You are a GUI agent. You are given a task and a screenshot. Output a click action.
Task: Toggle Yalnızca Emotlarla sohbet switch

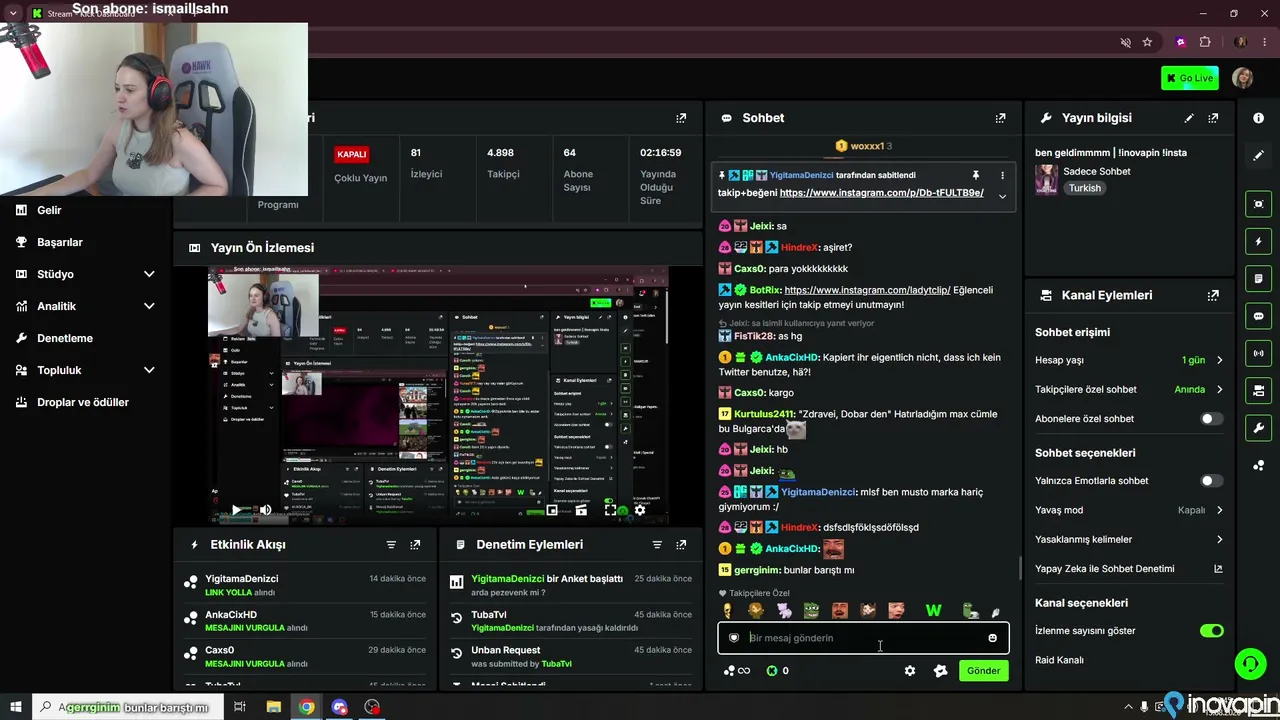click(x=1211, y=481)
